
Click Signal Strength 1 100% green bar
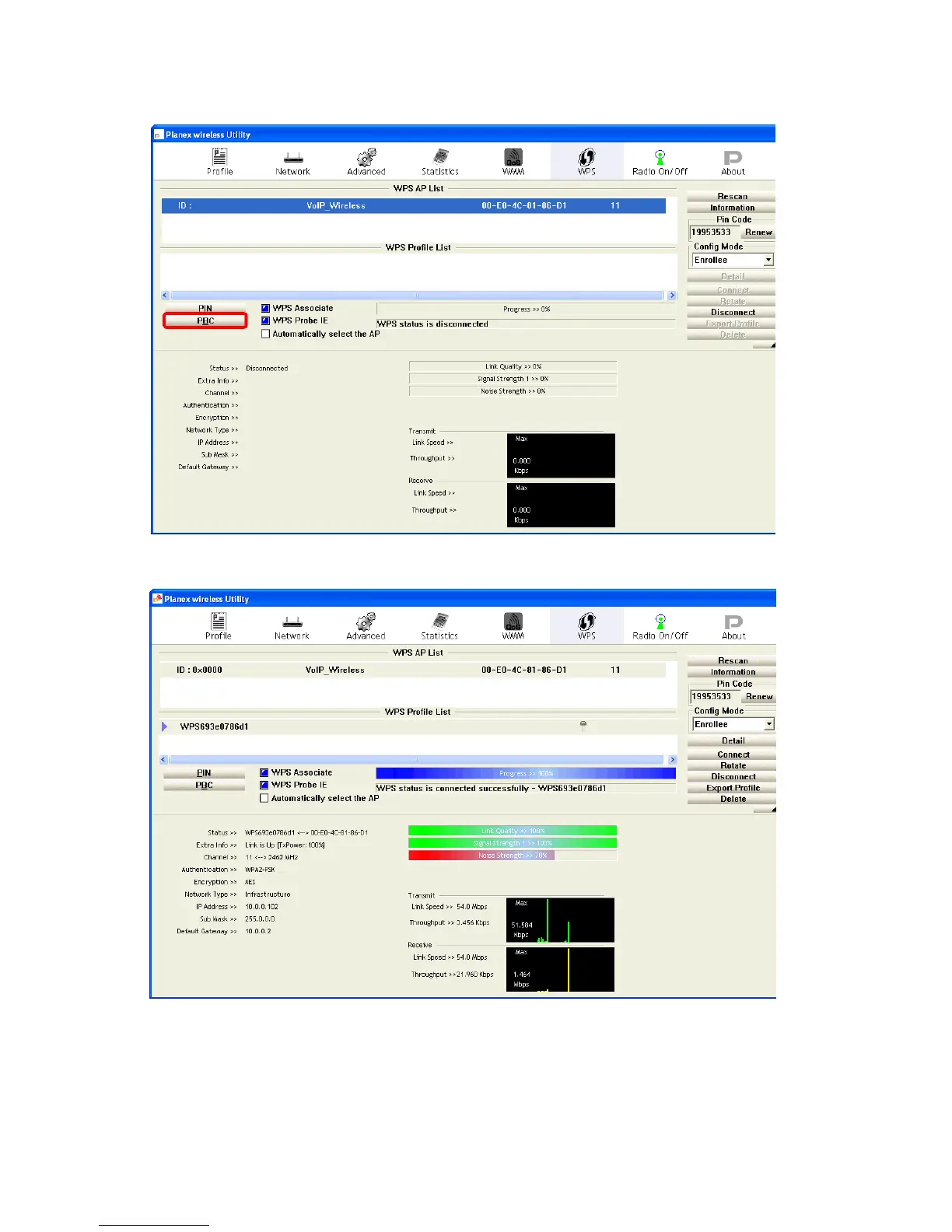coord(513,843)
